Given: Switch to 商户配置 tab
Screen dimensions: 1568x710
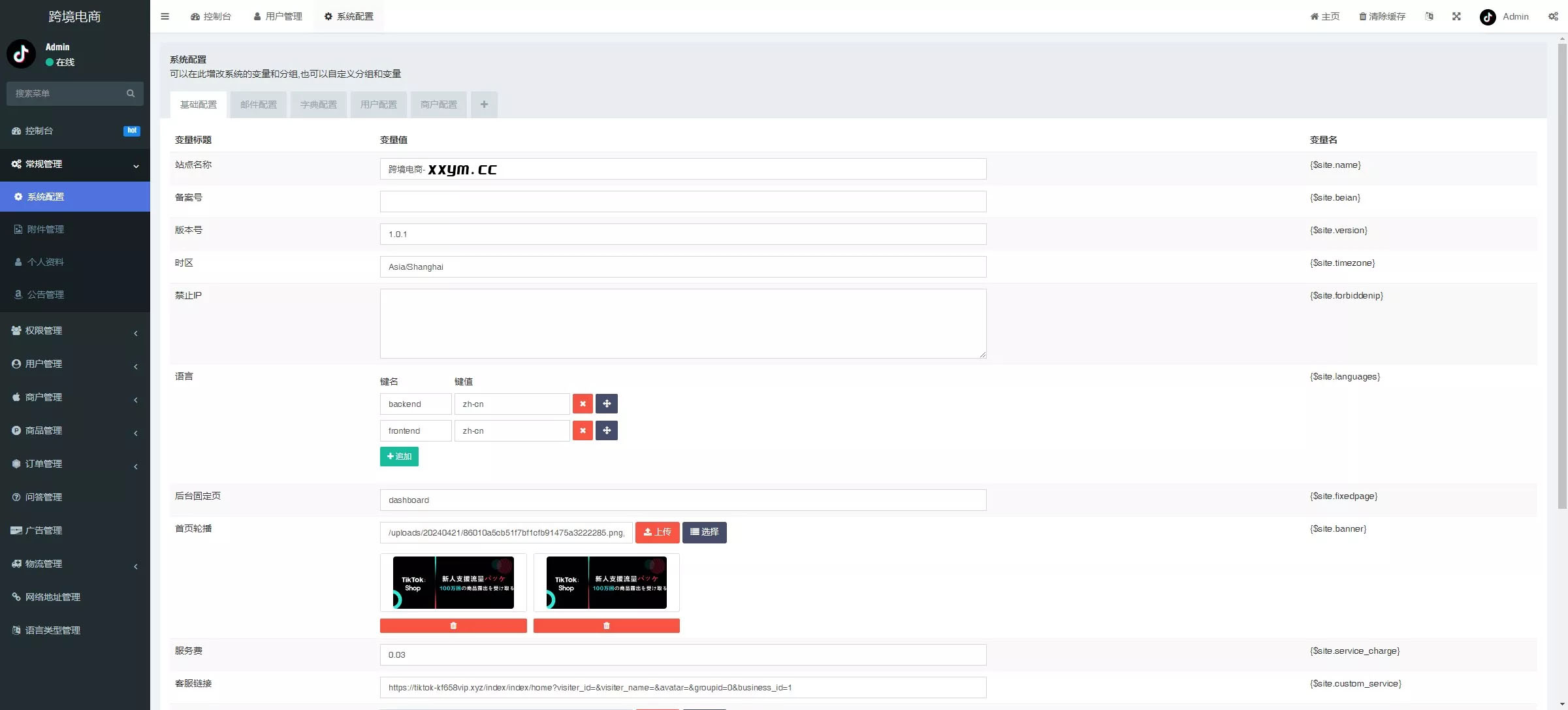Looking at the screenshot, I should 439,105.
